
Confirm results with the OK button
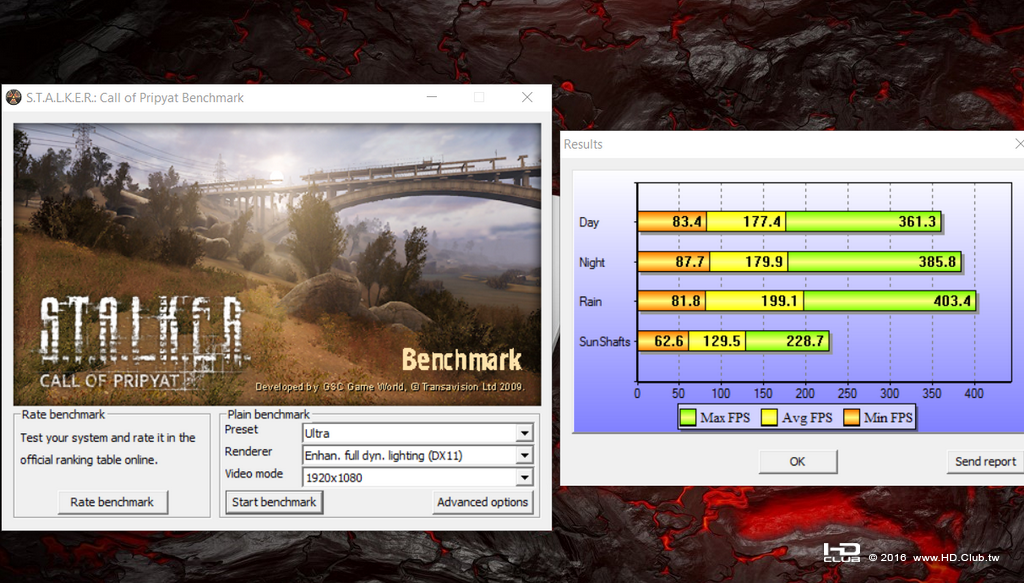point(797,462)
